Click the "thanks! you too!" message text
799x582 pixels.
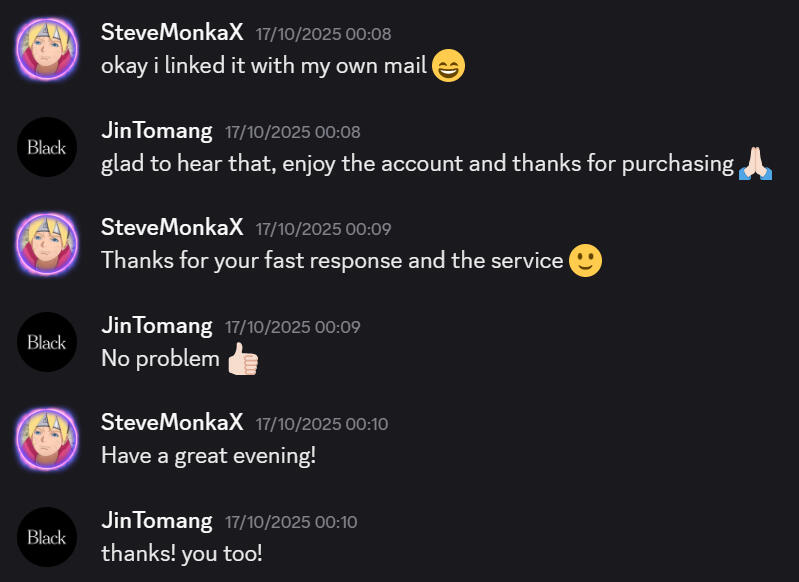point(181,553)
